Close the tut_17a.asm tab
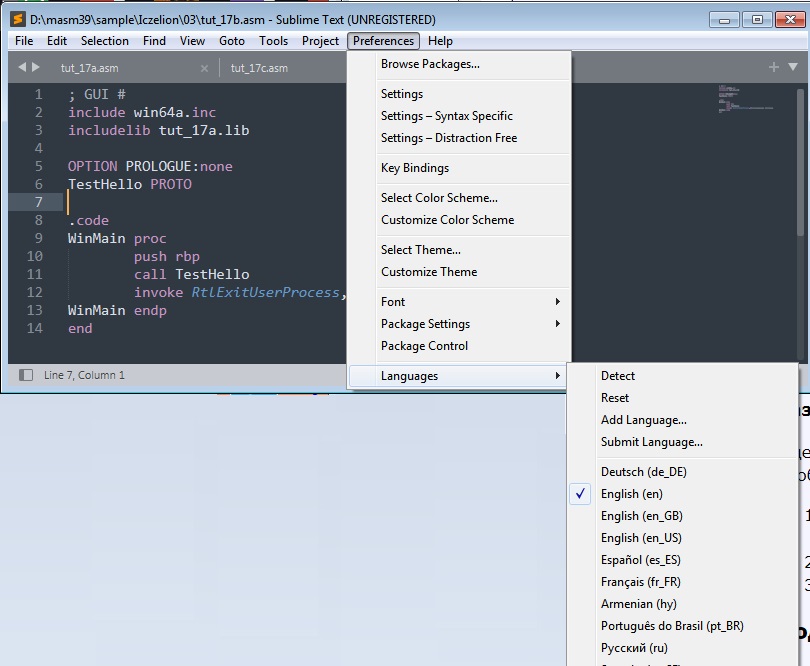The height and width of the screenshot is (666, 810). point(205,69)
